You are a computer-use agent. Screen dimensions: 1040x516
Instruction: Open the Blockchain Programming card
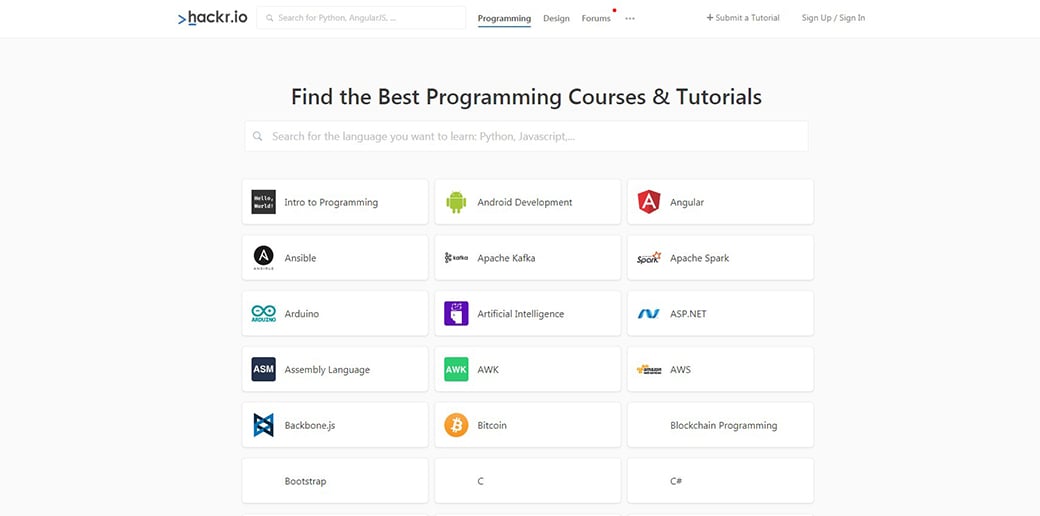721,425
